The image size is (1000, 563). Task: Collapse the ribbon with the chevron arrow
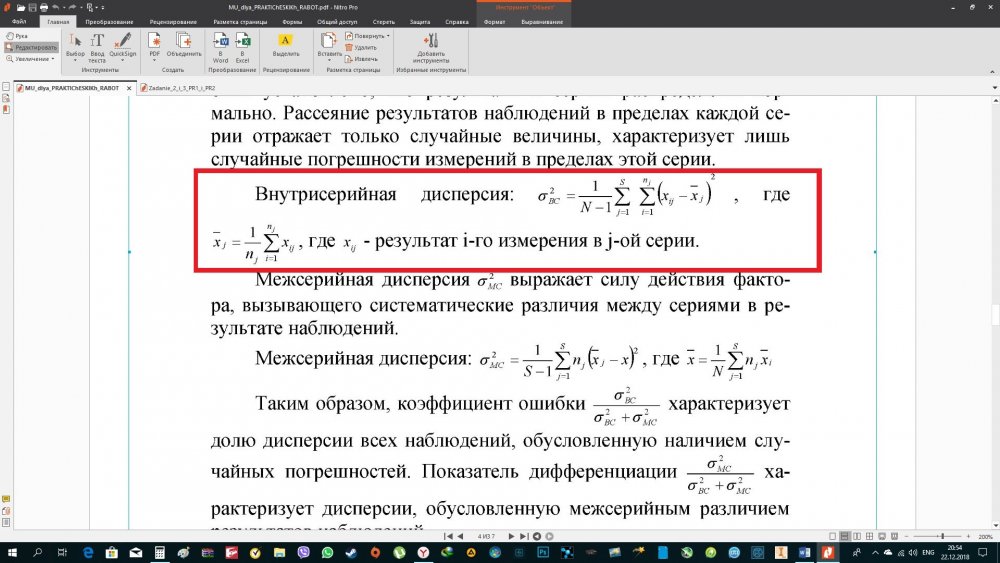click(x=992, y=71)
